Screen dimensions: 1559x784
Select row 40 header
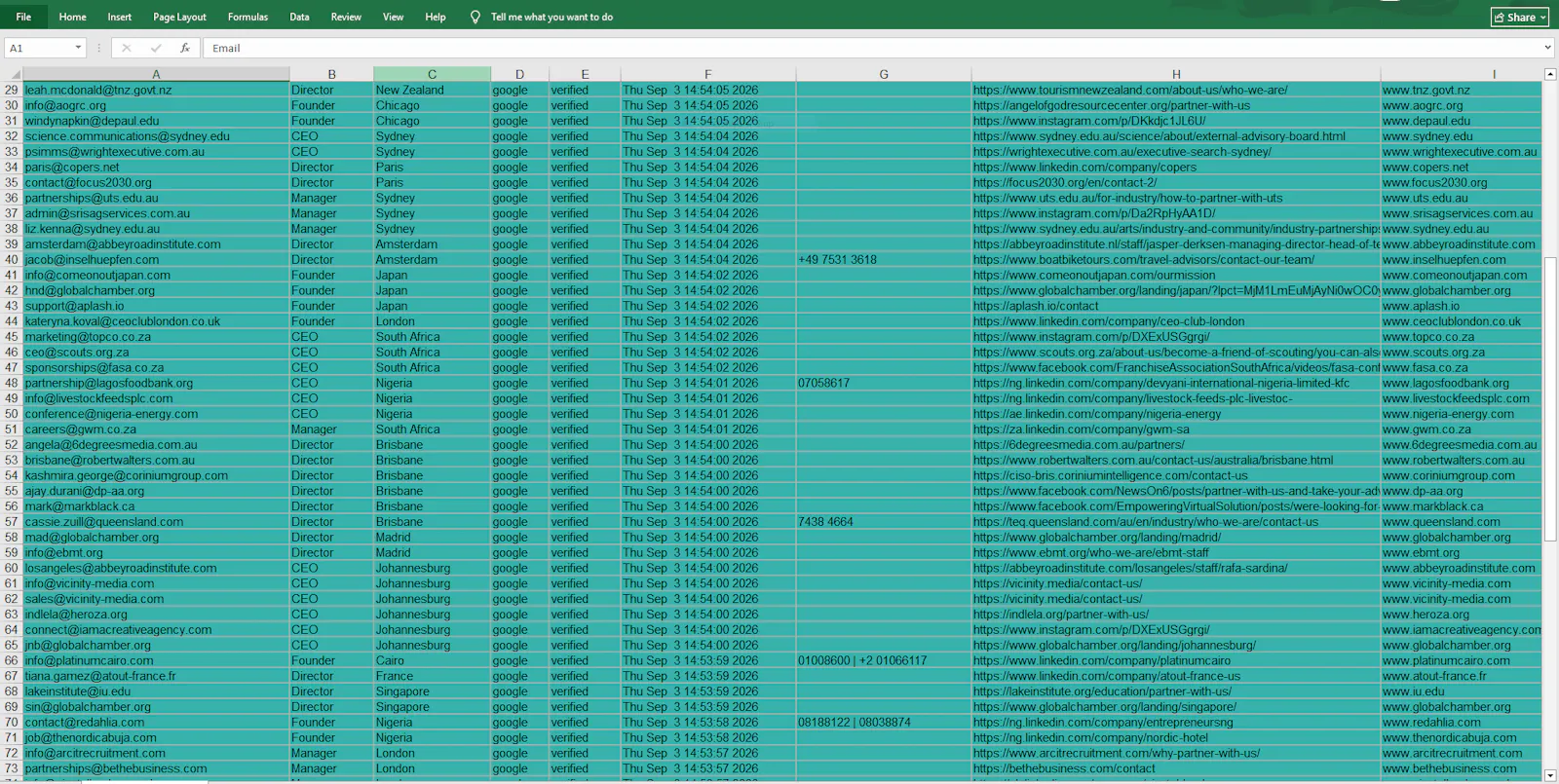click(12, 259)
